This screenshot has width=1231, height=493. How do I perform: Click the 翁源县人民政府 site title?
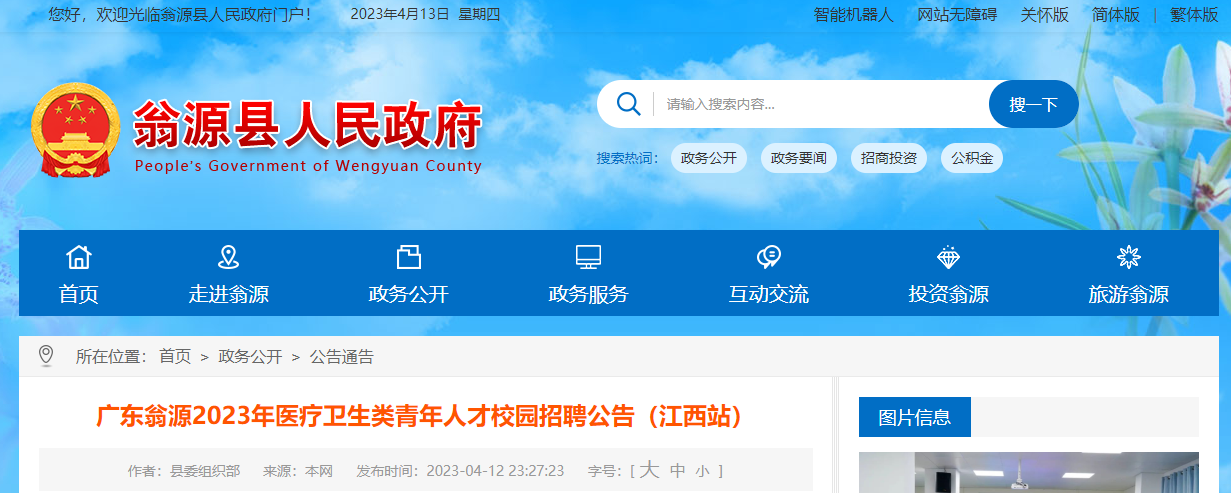(x=308, y=126)
